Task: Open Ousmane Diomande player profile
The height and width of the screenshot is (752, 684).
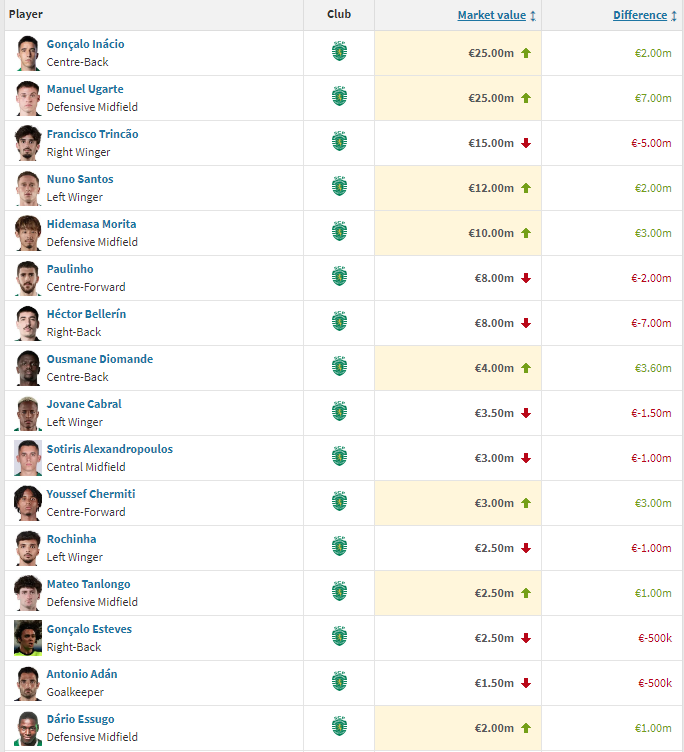Action: pos(100,359)
